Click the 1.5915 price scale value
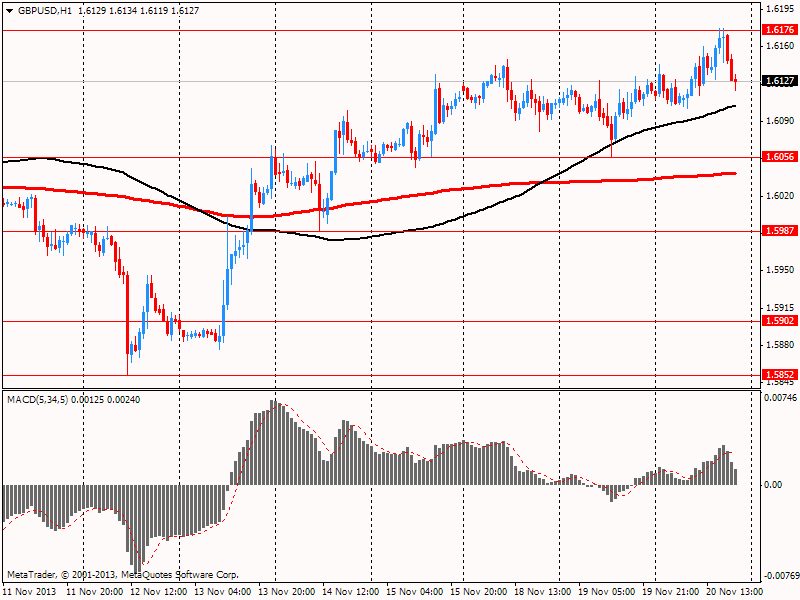 [780, 308]
